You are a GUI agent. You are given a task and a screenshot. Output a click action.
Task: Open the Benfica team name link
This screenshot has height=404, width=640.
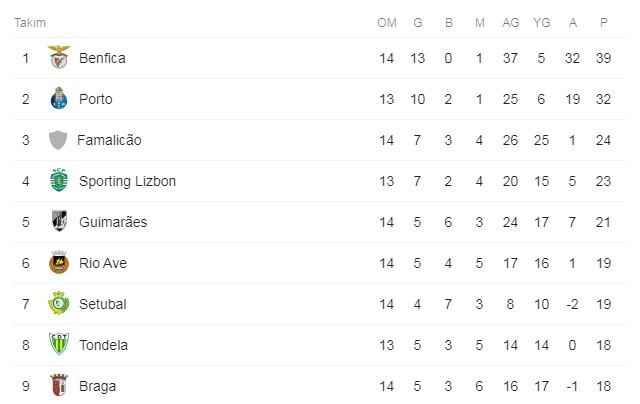pos(102,58)
